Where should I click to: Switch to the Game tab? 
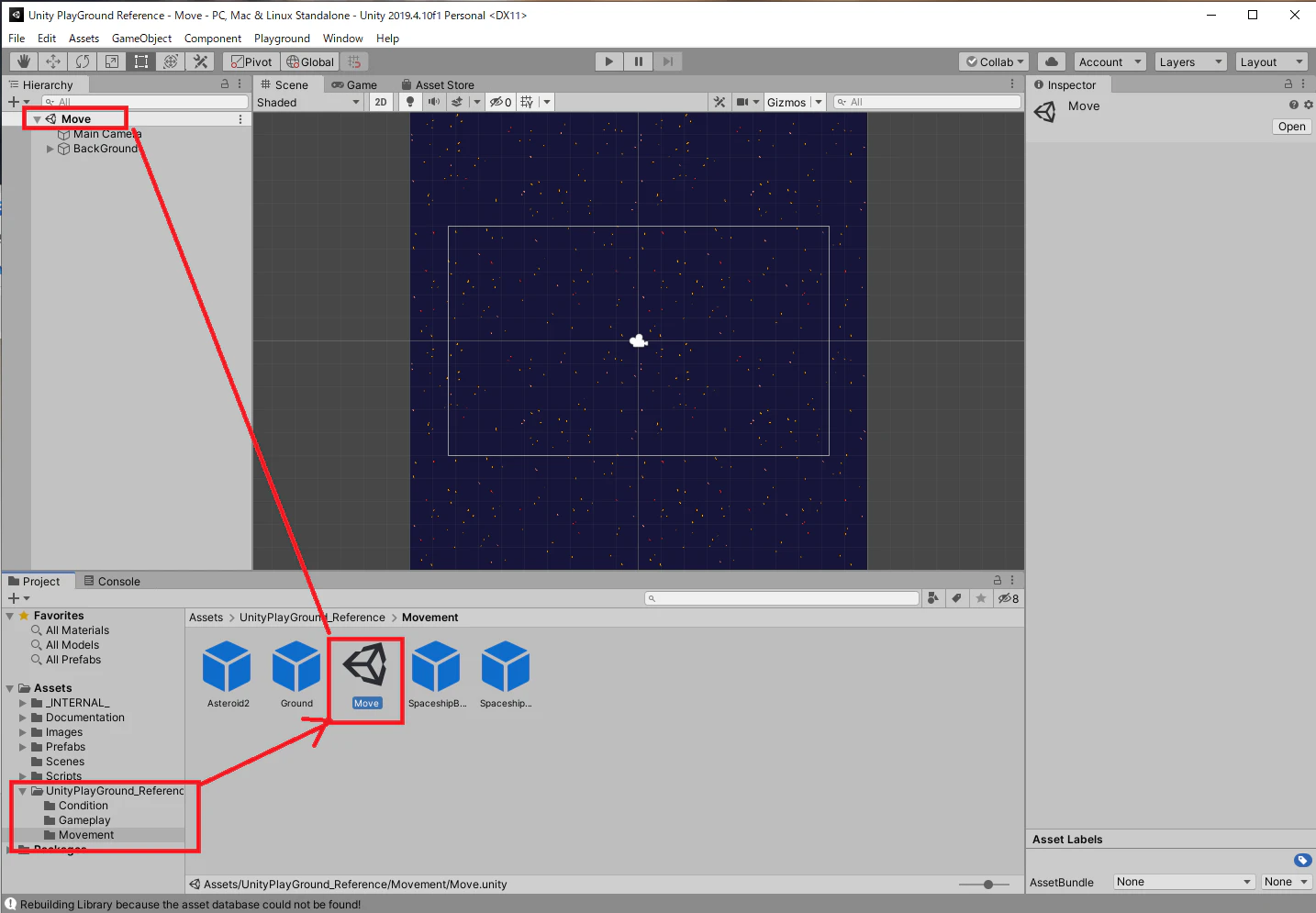click(354, 84)
